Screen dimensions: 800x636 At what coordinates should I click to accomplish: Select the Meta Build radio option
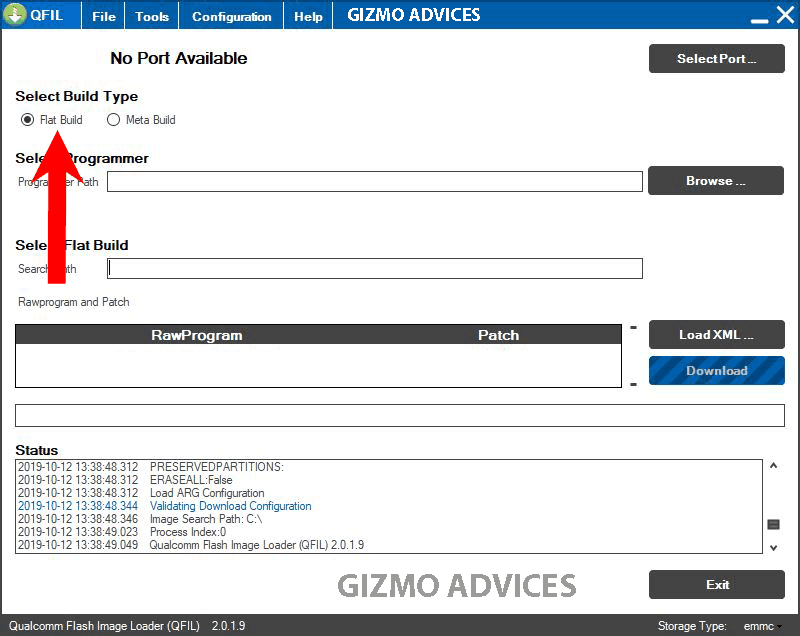tap(141, 120)
